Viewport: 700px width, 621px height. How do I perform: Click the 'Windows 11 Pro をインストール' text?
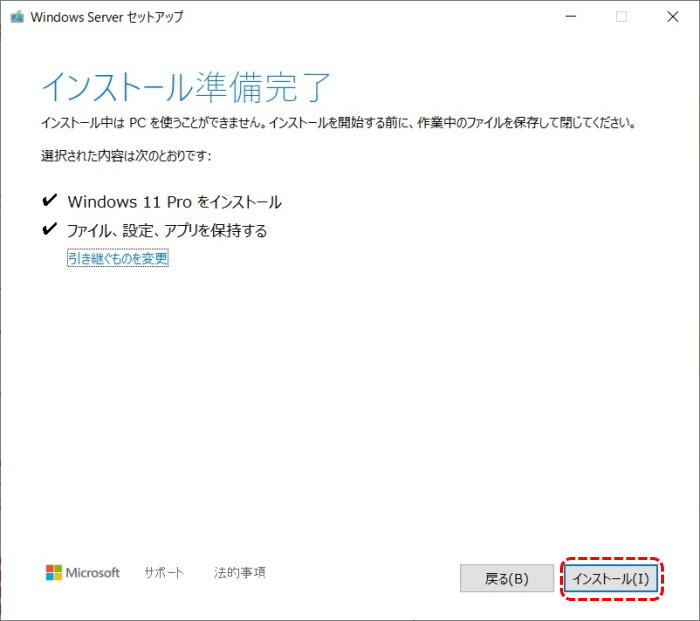[x=175, y=202]
